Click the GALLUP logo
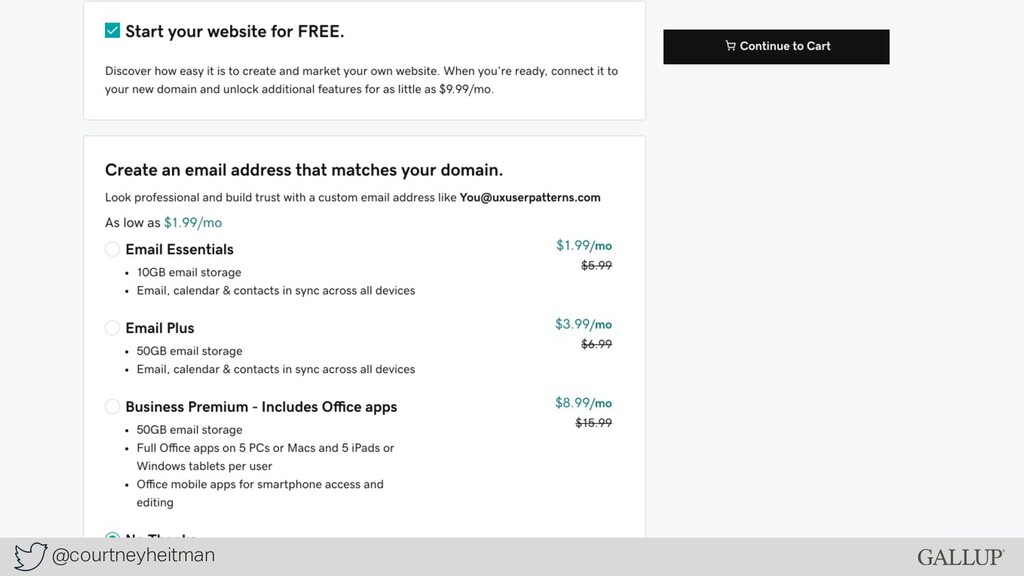 (x=961, y=557)
